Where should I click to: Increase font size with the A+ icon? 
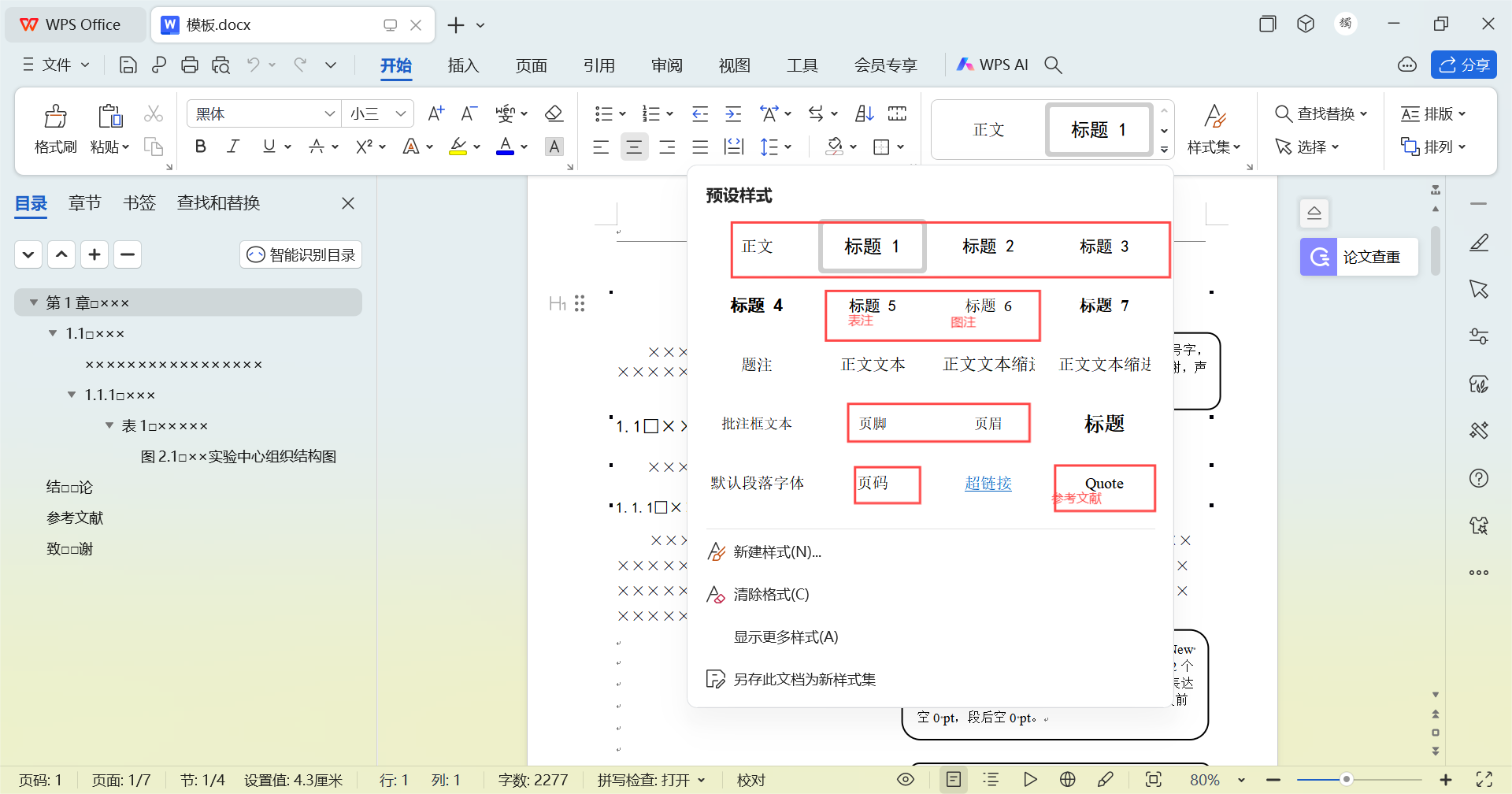coord(435,113)
